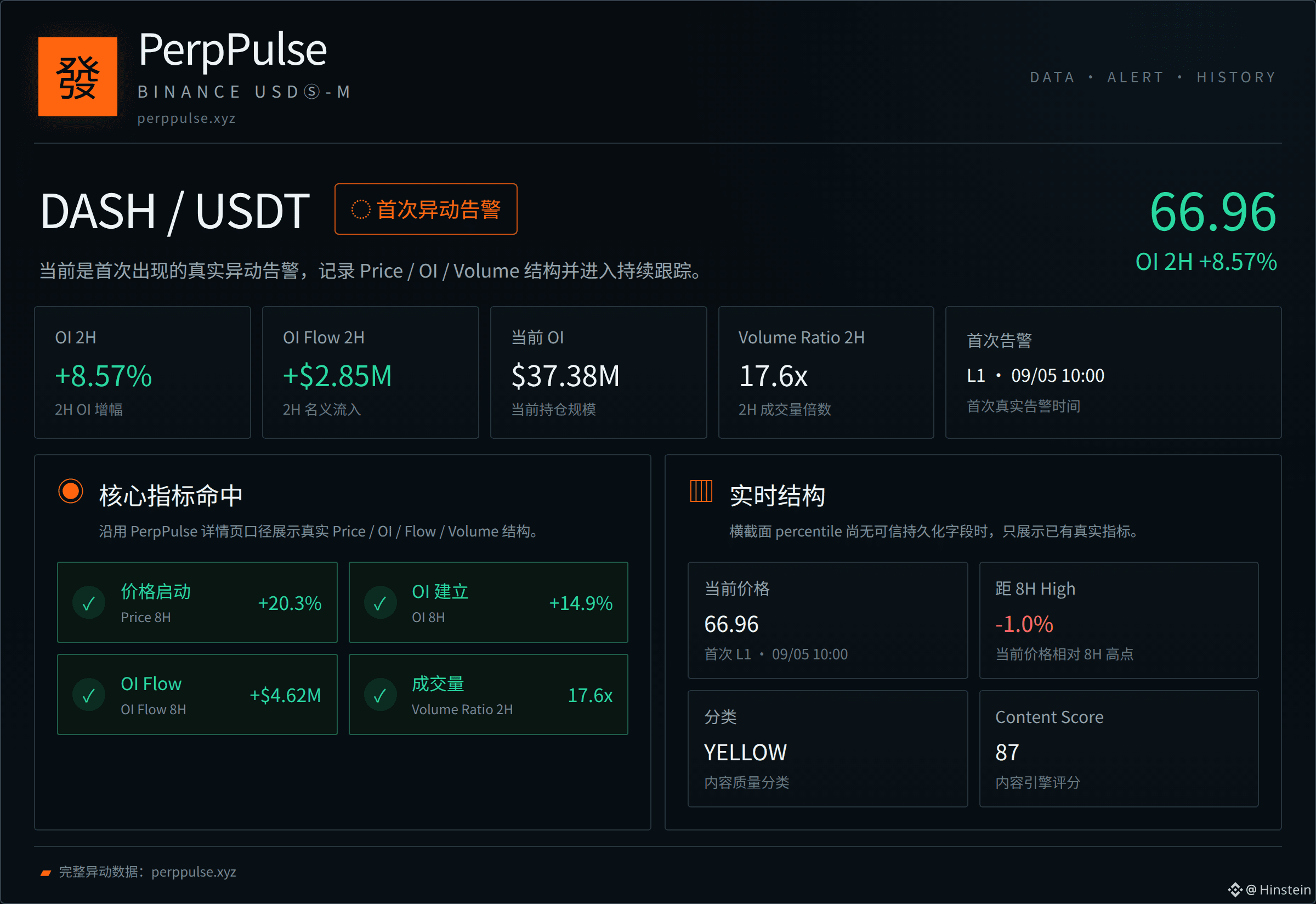Image resolution: width=1316 pixels, height=904 pixels.
Task: Open the DATA navigation item
Action: [x=1052, y=77]
